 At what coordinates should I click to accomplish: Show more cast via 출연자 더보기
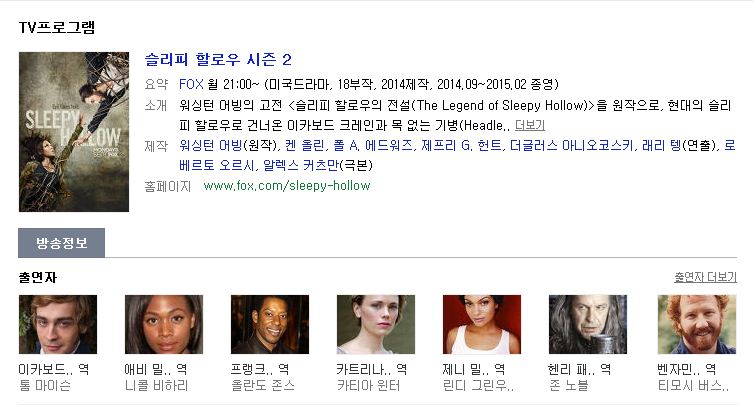point(705,277)
